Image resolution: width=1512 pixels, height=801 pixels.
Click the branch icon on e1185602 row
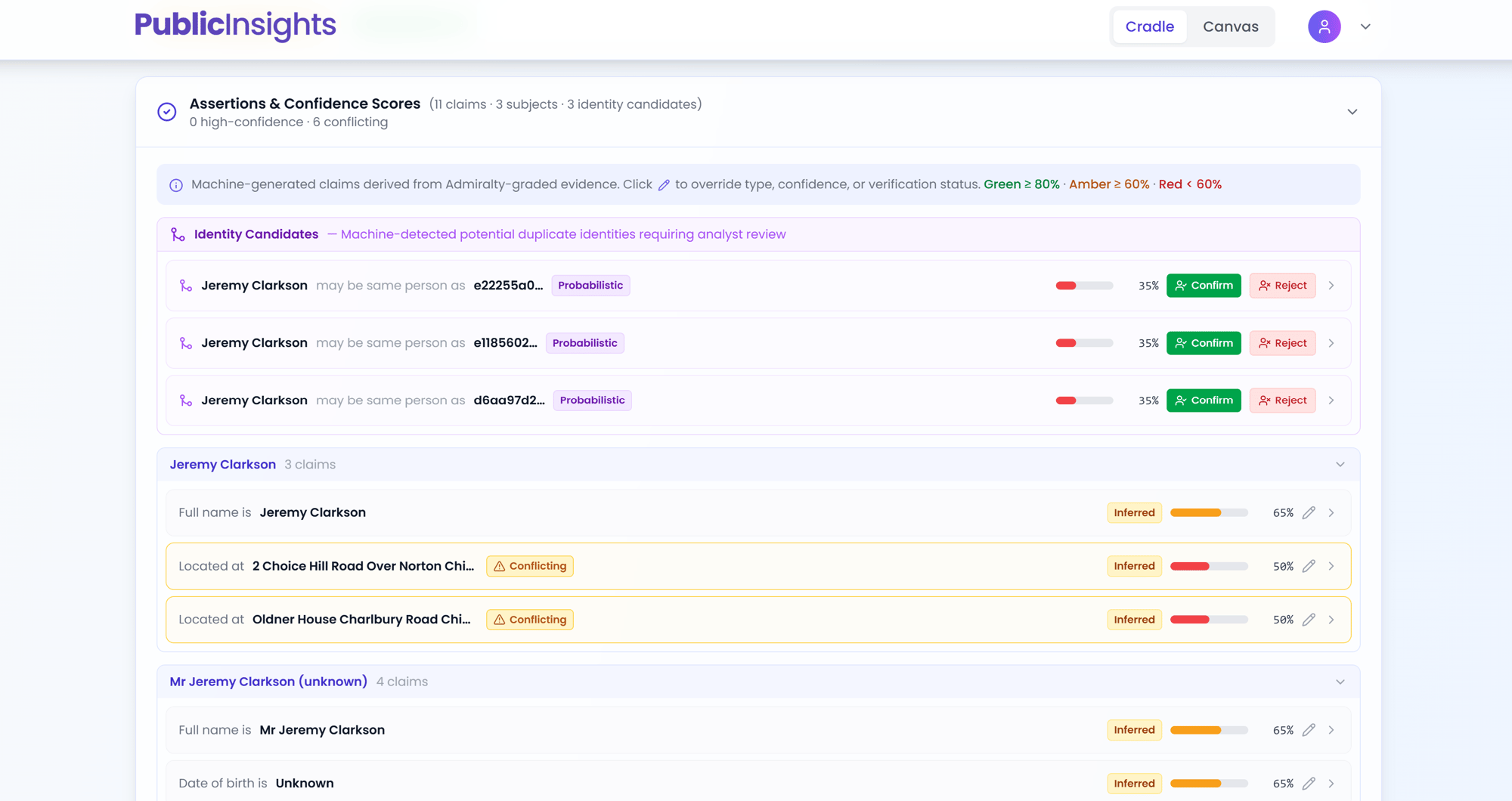click(186, 343)
